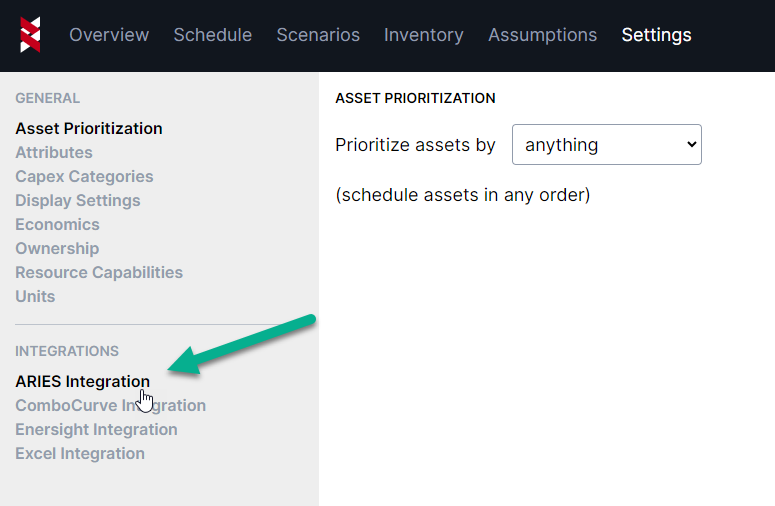Select Economics in the sidebar

click(57, 224)
